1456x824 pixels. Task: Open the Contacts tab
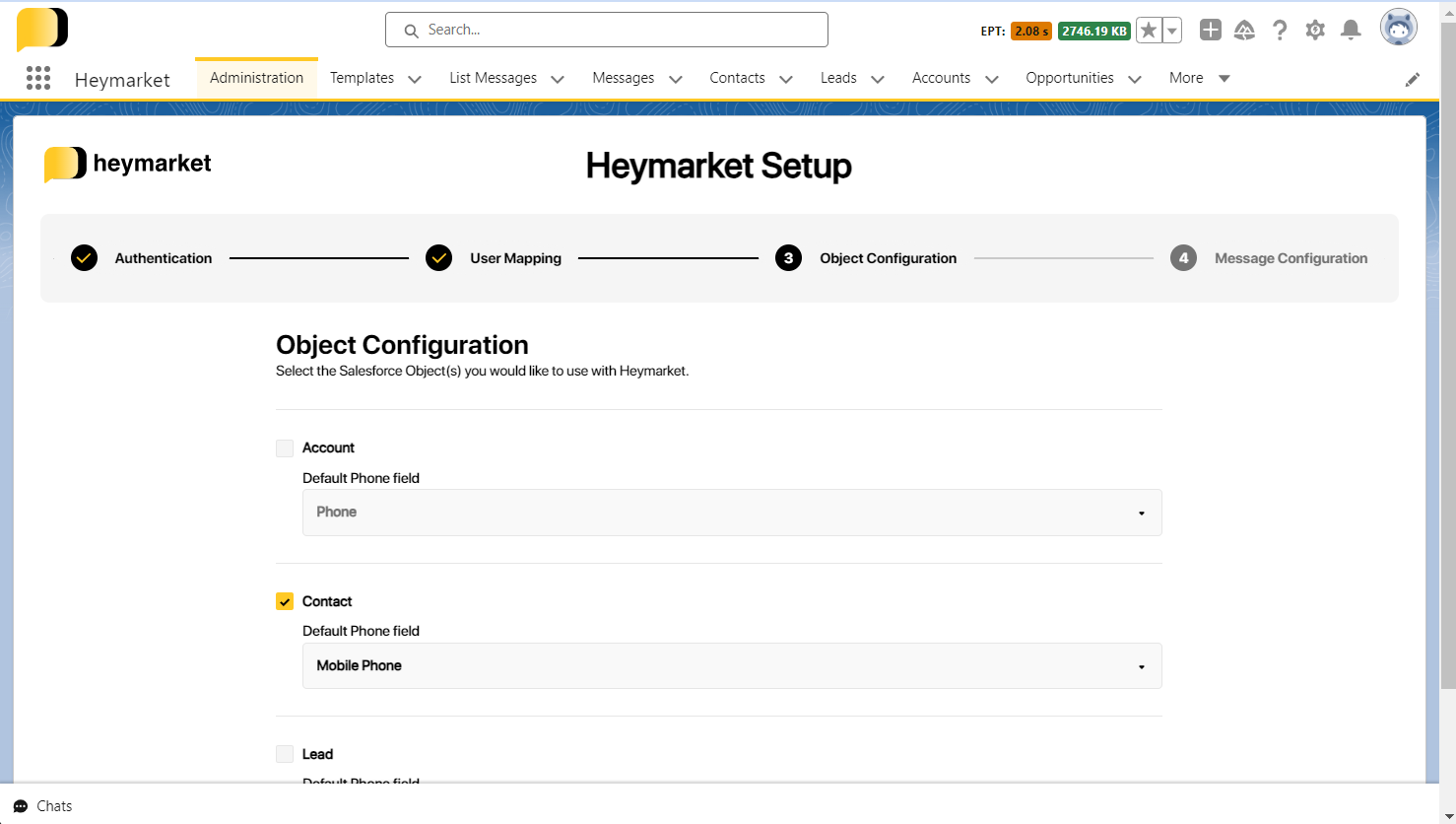point(737,78)
